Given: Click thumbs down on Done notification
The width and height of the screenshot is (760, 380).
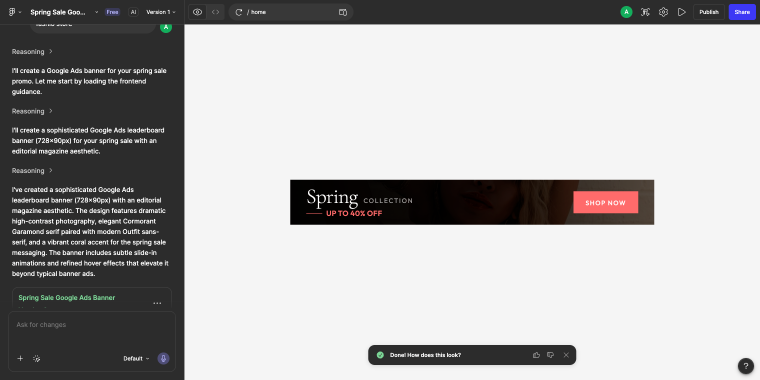Looking at the screenshot, I should click(x=550, y=355).
